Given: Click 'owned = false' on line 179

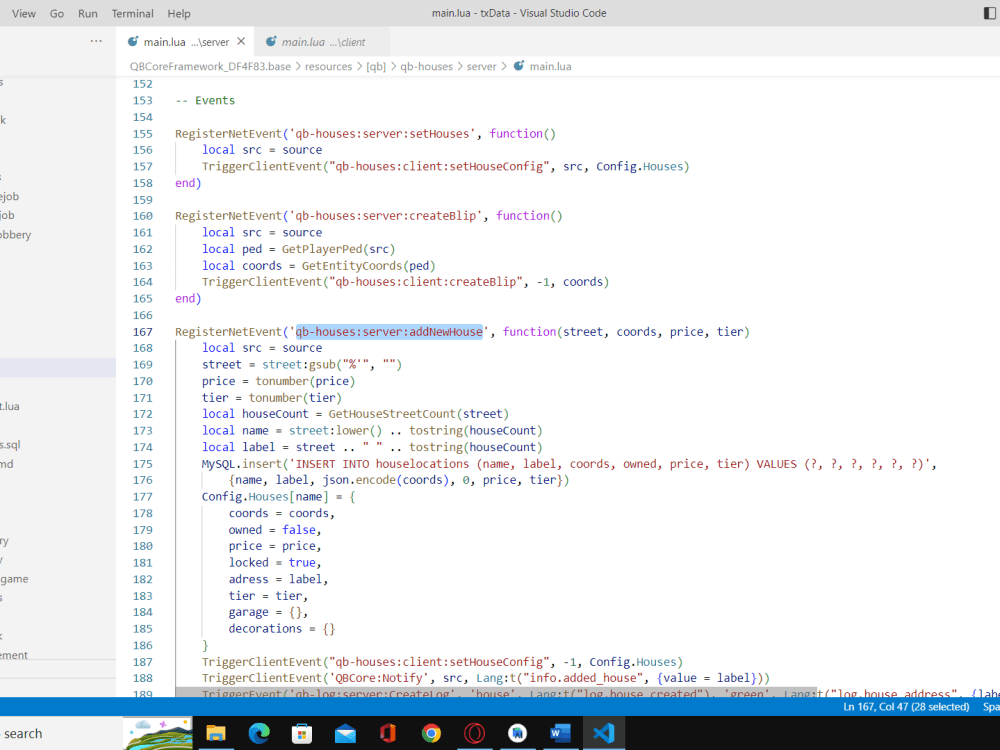Looking at the screenshot, I should 274,530.
